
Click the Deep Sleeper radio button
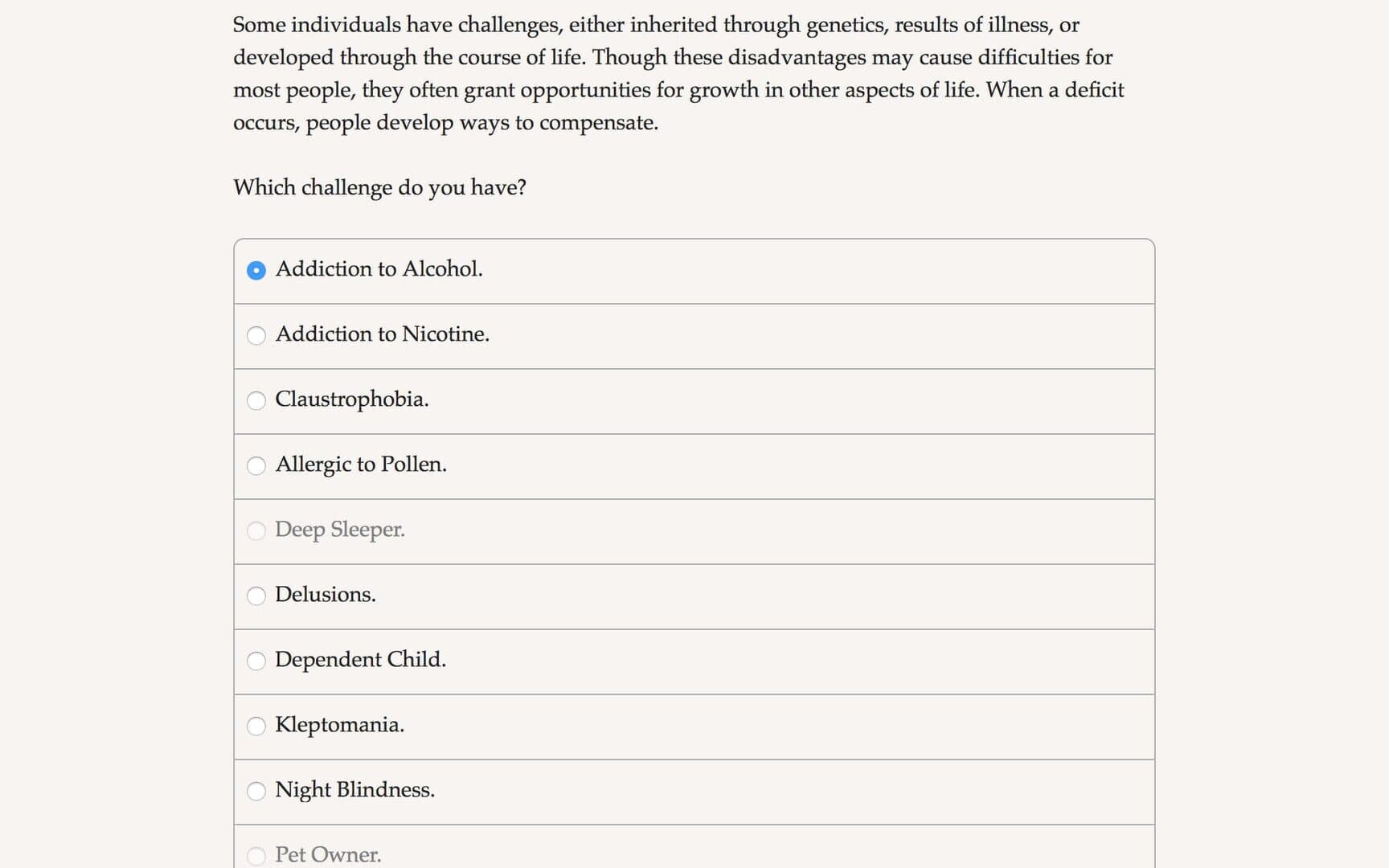256,530
